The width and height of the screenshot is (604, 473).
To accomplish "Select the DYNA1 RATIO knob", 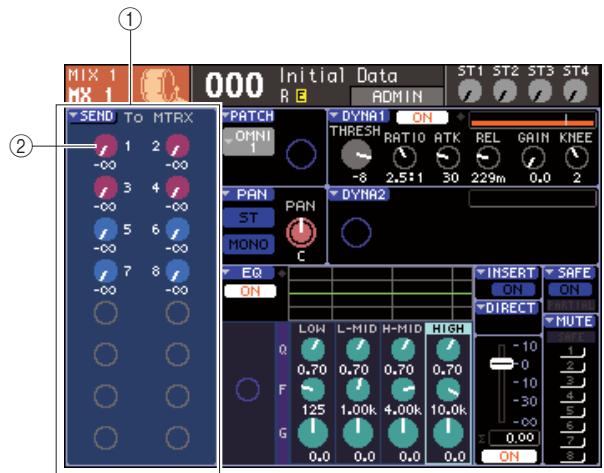I will point(404,158).
